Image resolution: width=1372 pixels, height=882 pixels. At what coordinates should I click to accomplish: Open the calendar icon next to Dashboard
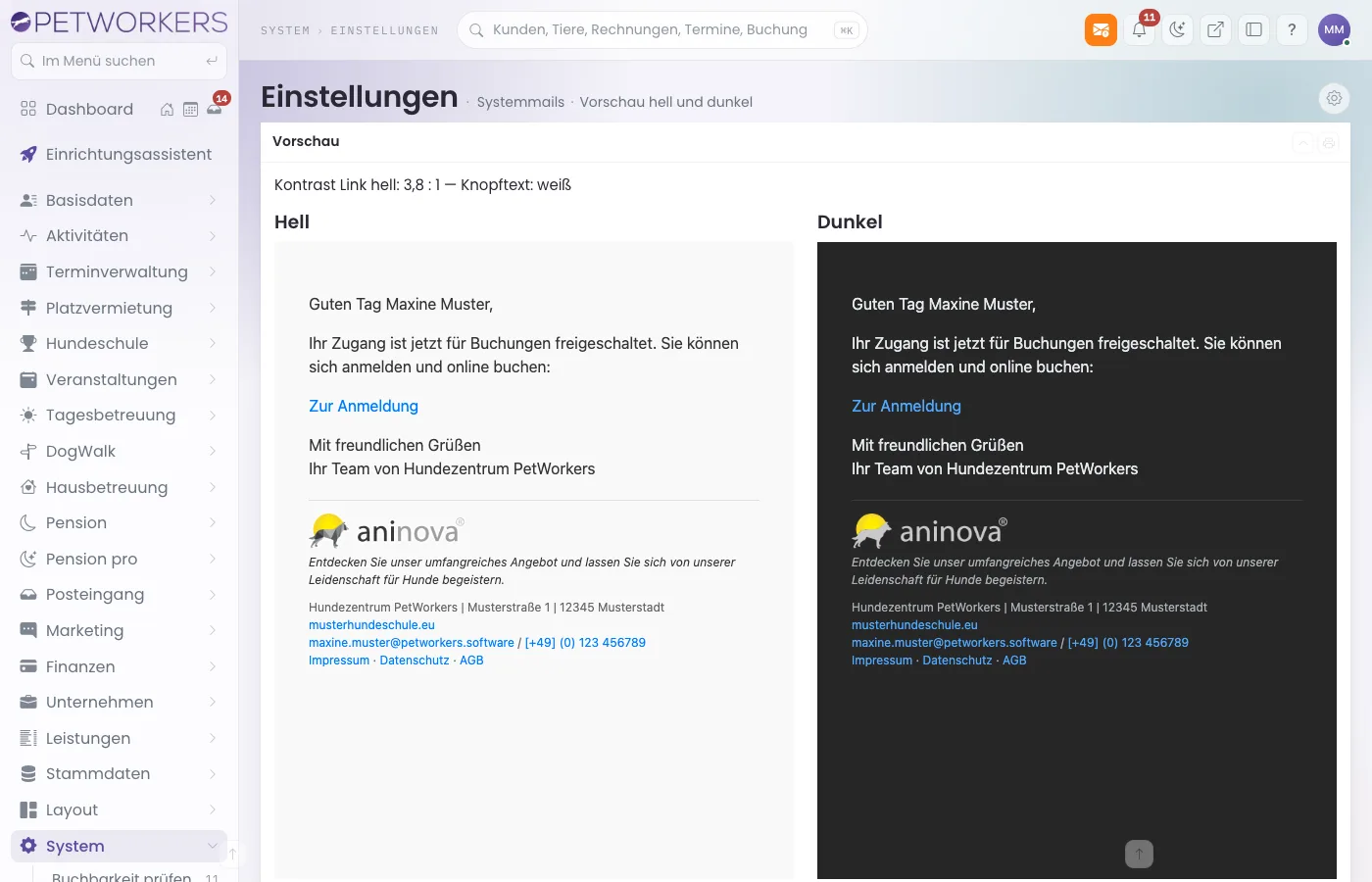tap(191, 110)
